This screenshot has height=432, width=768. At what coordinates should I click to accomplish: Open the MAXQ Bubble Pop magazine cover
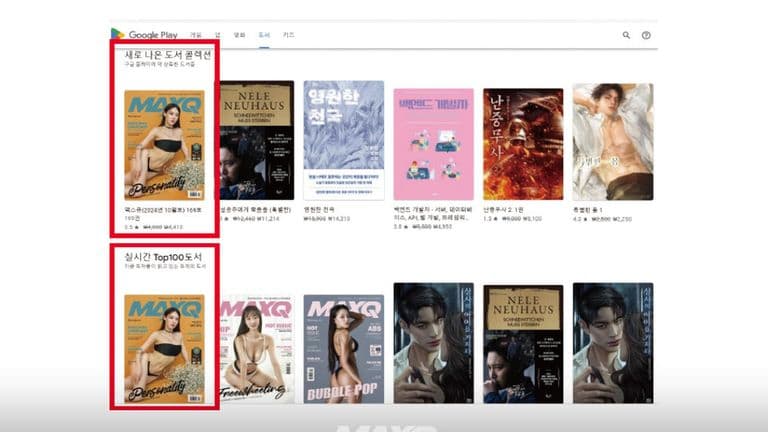(x=343, y=347)
